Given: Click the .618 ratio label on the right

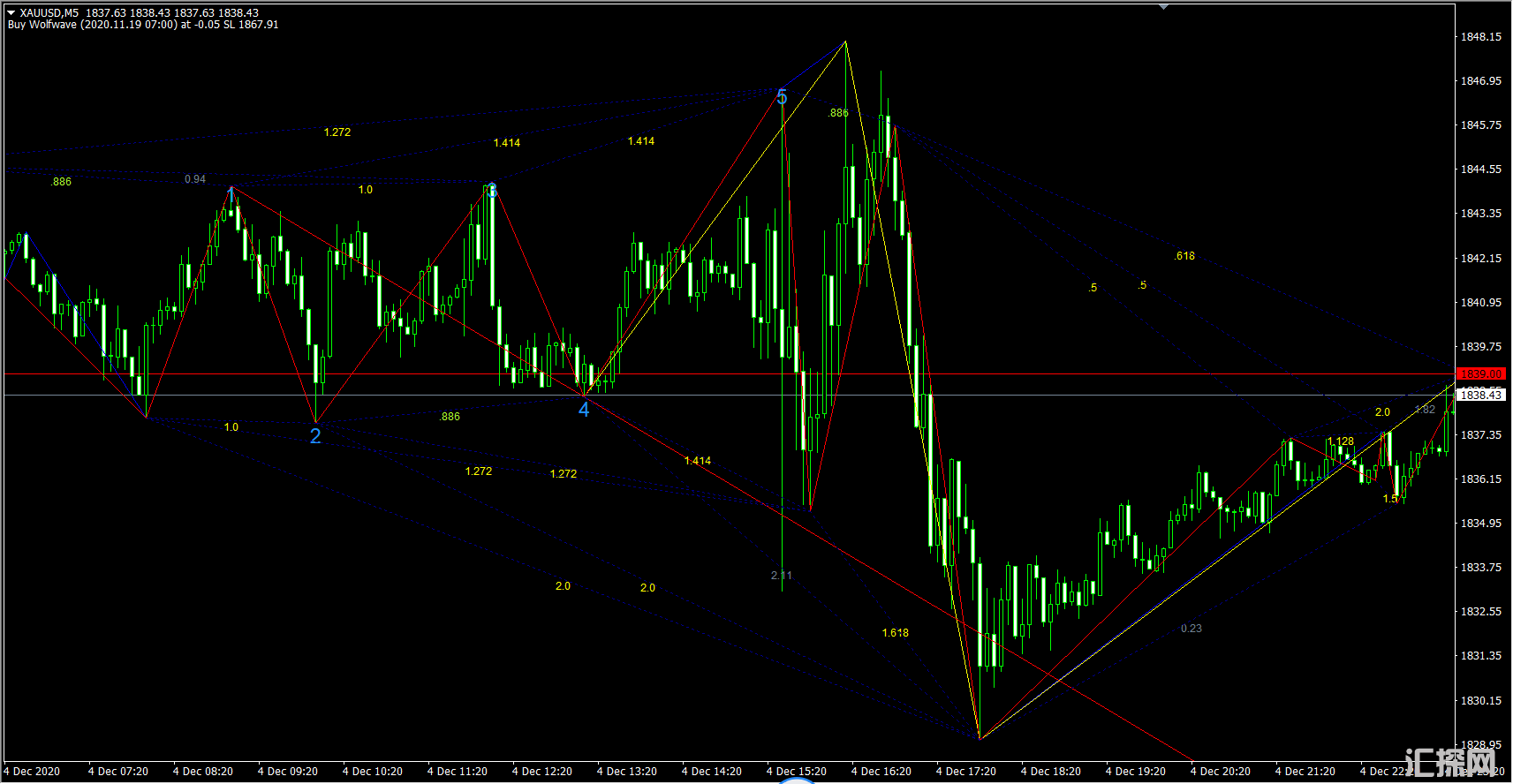Looking at the screenshot, I should tap(1184, 256).
